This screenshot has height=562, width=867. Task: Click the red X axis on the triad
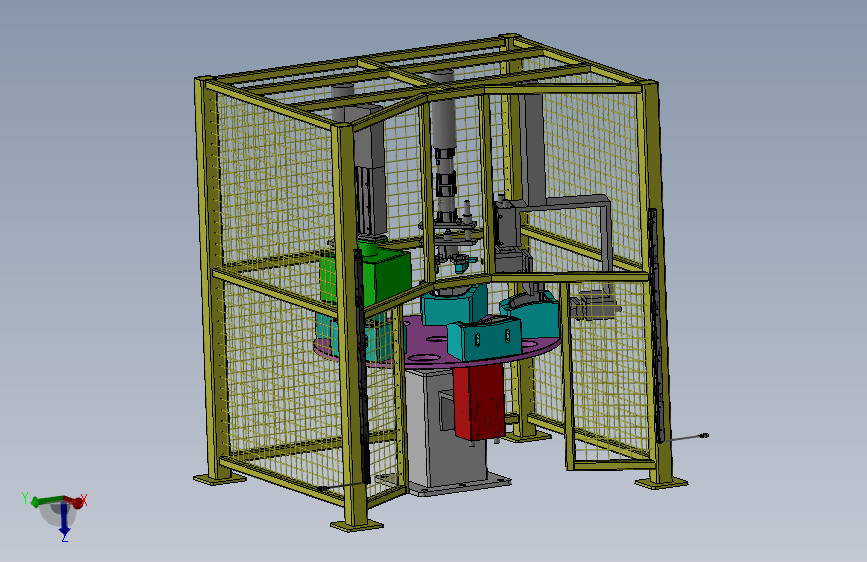pyautogui.click(x=76, y=502)
